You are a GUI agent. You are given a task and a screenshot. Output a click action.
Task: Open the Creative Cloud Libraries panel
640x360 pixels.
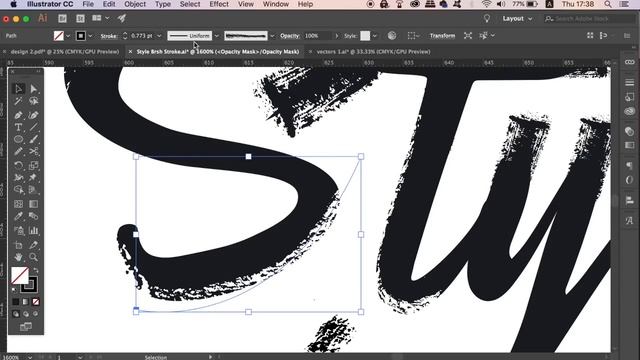tap(629, 111)
